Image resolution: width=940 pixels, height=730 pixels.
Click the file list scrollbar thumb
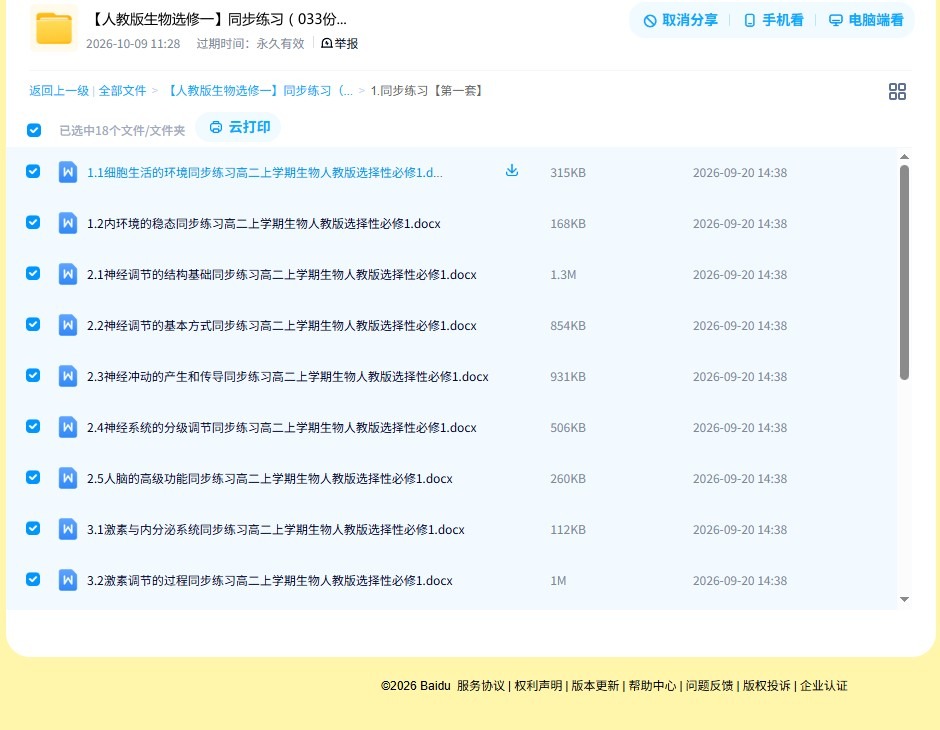pyautogui.click(x=904, y=272)
